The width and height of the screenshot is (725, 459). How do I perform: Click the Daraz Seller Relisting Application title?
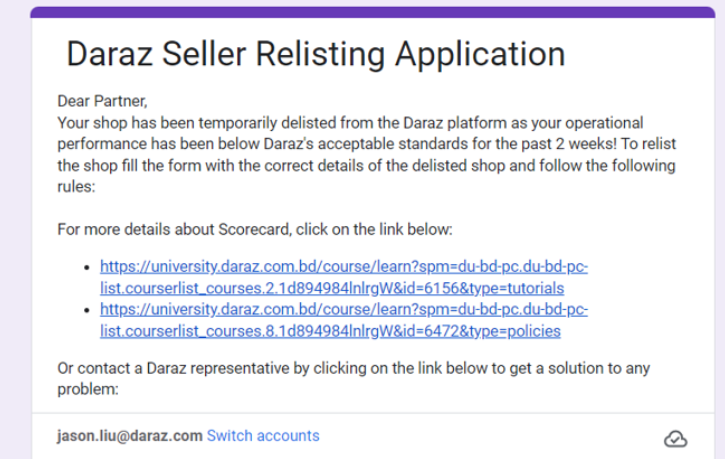[x=315, y=54]
